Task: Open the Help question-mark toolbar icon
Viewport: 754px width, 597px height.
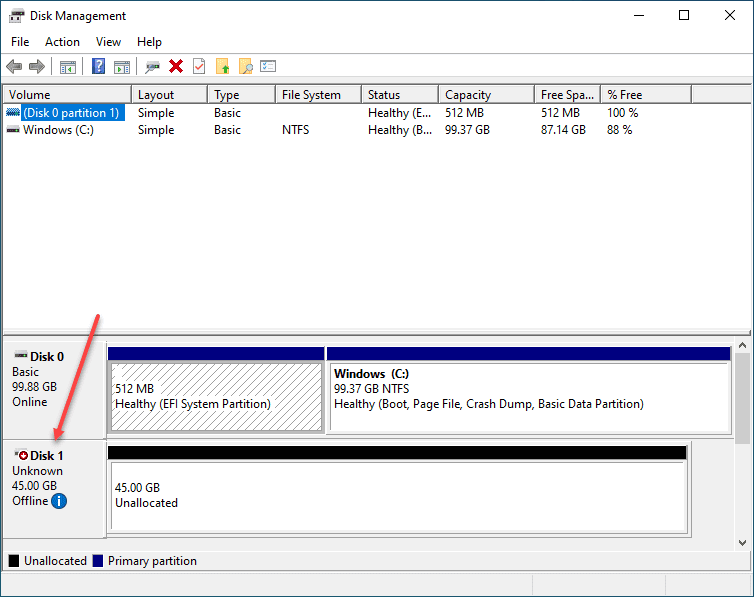Action: [98, 66]
